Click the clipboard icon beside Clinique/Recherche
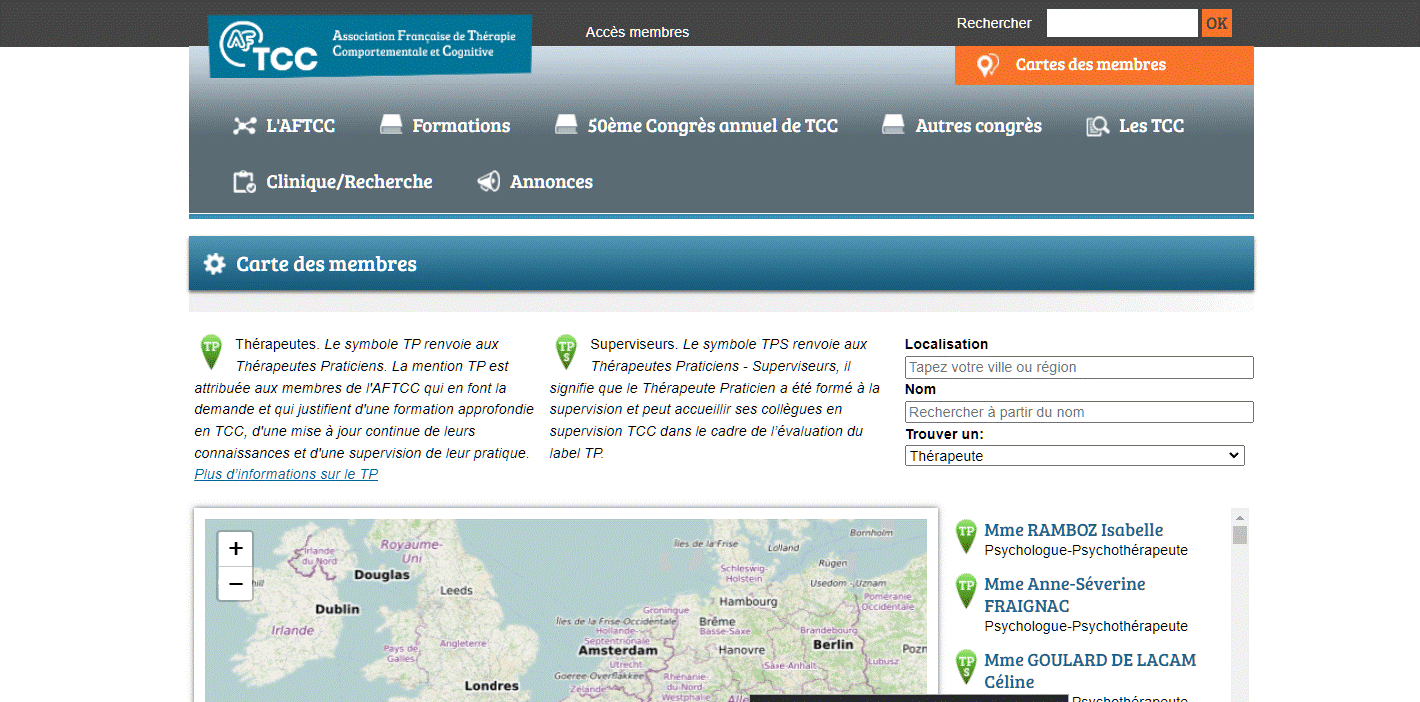The image size is (1420, 702). pyautogui.click(x=244, y=182)
